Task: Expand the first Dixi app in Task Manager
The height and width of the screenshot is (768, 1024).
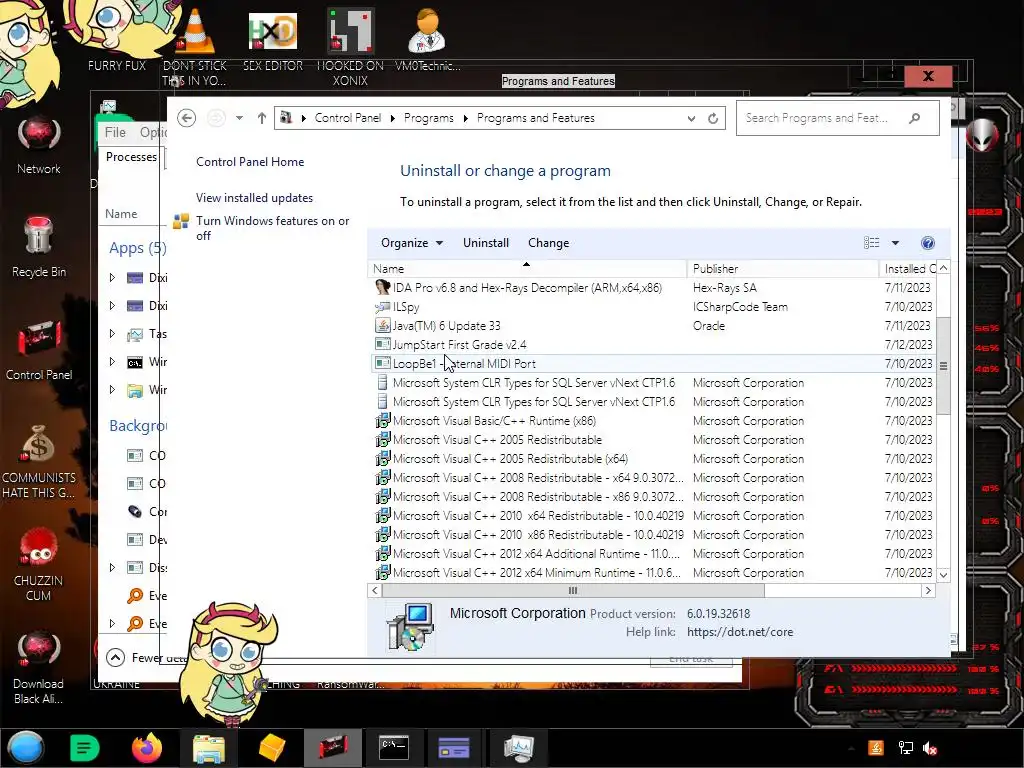Action: [x=112, y=278]
